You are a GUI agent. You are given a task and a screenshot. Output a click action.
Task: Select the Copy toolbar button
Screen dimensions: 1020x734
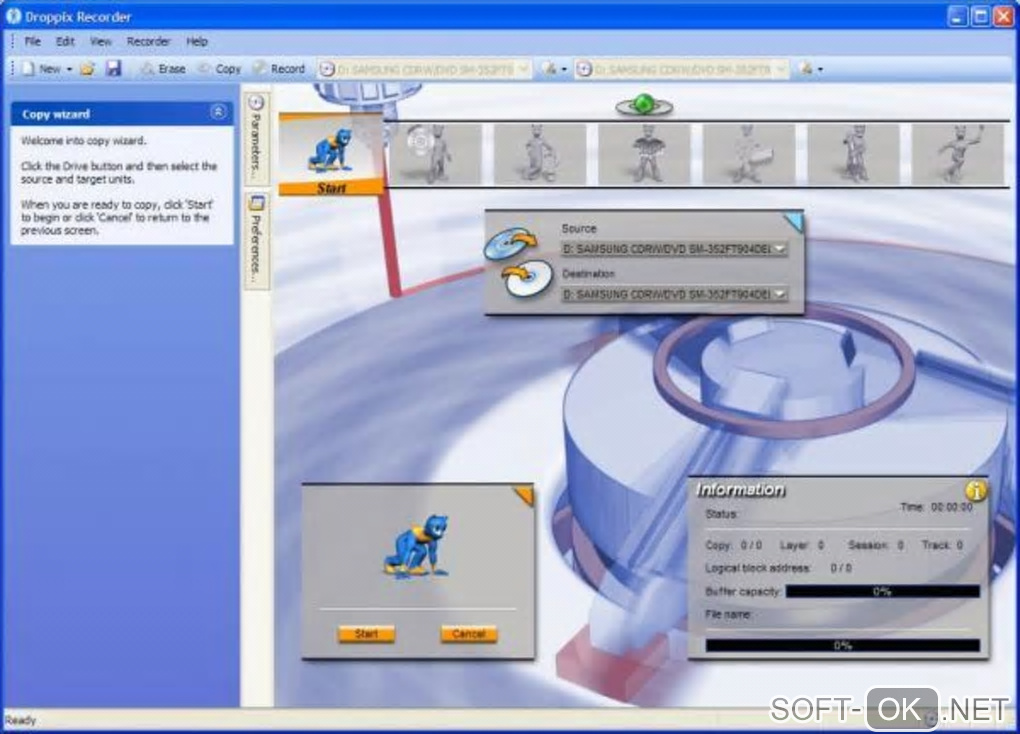coord(219,69)
